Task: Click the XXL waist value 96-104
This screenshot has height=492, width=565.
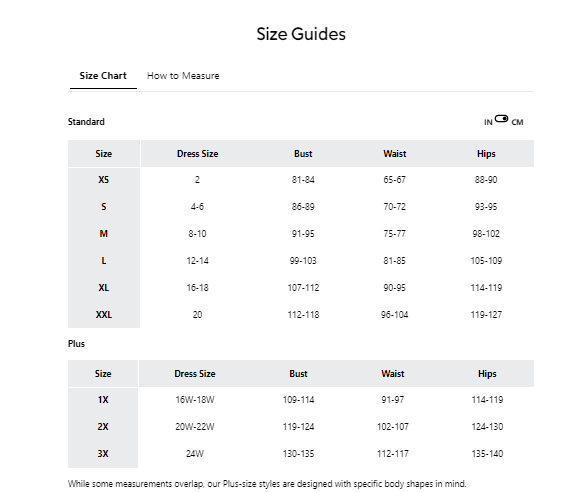Action: click(395, 315)
